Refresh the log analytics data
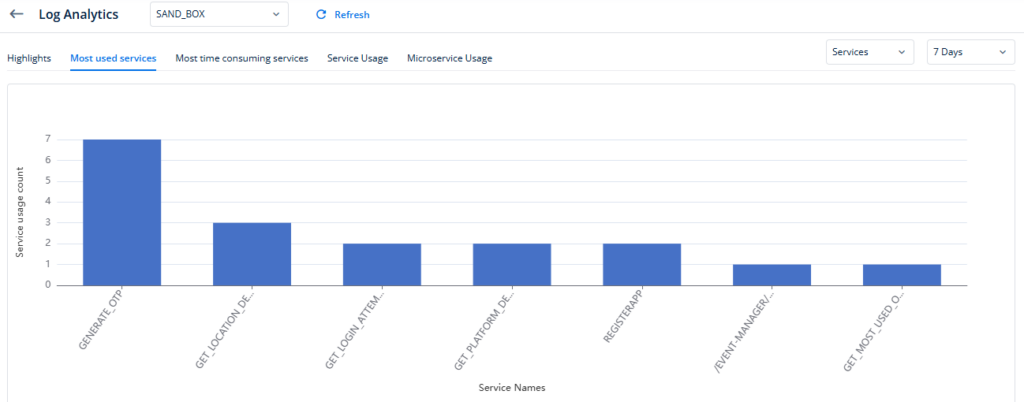Image resolution: width=1024 pixels, height=402 pixels. [x=342, y=14]
